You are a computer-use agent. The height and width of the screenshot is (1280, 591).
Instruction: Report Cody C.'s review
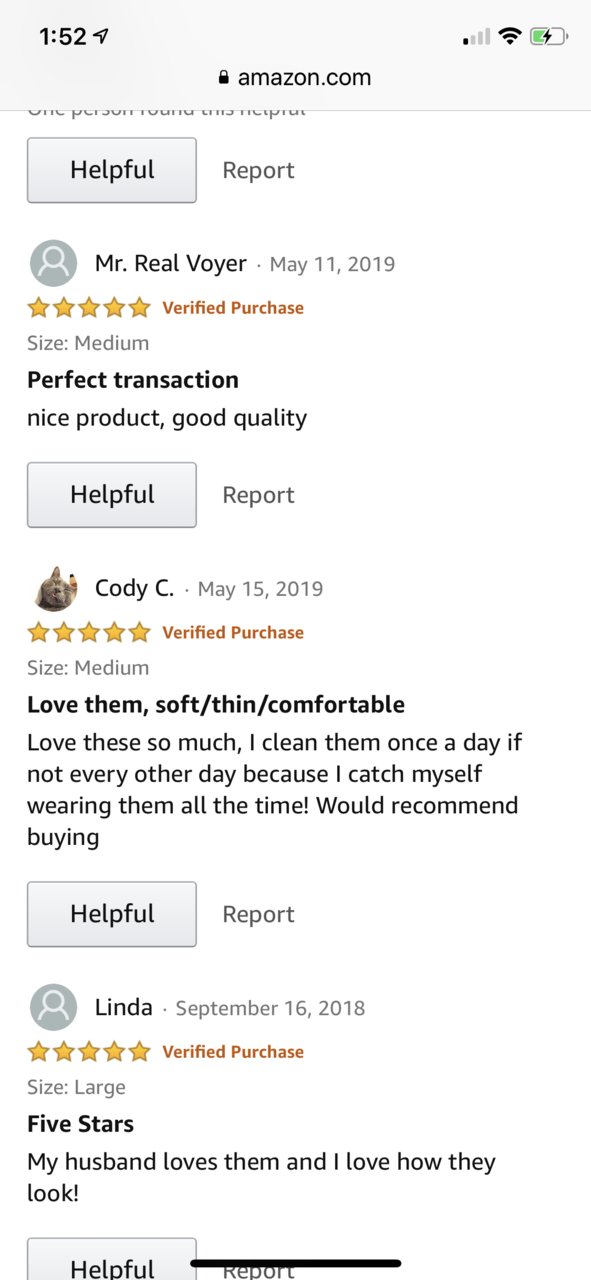(x=258, y=914)
